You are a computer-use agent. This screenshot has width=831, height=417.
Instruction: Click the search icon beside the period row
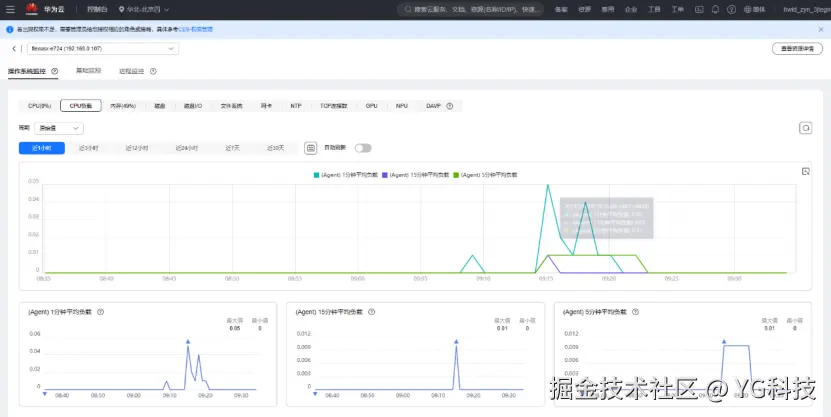click(x=806, y=128)
